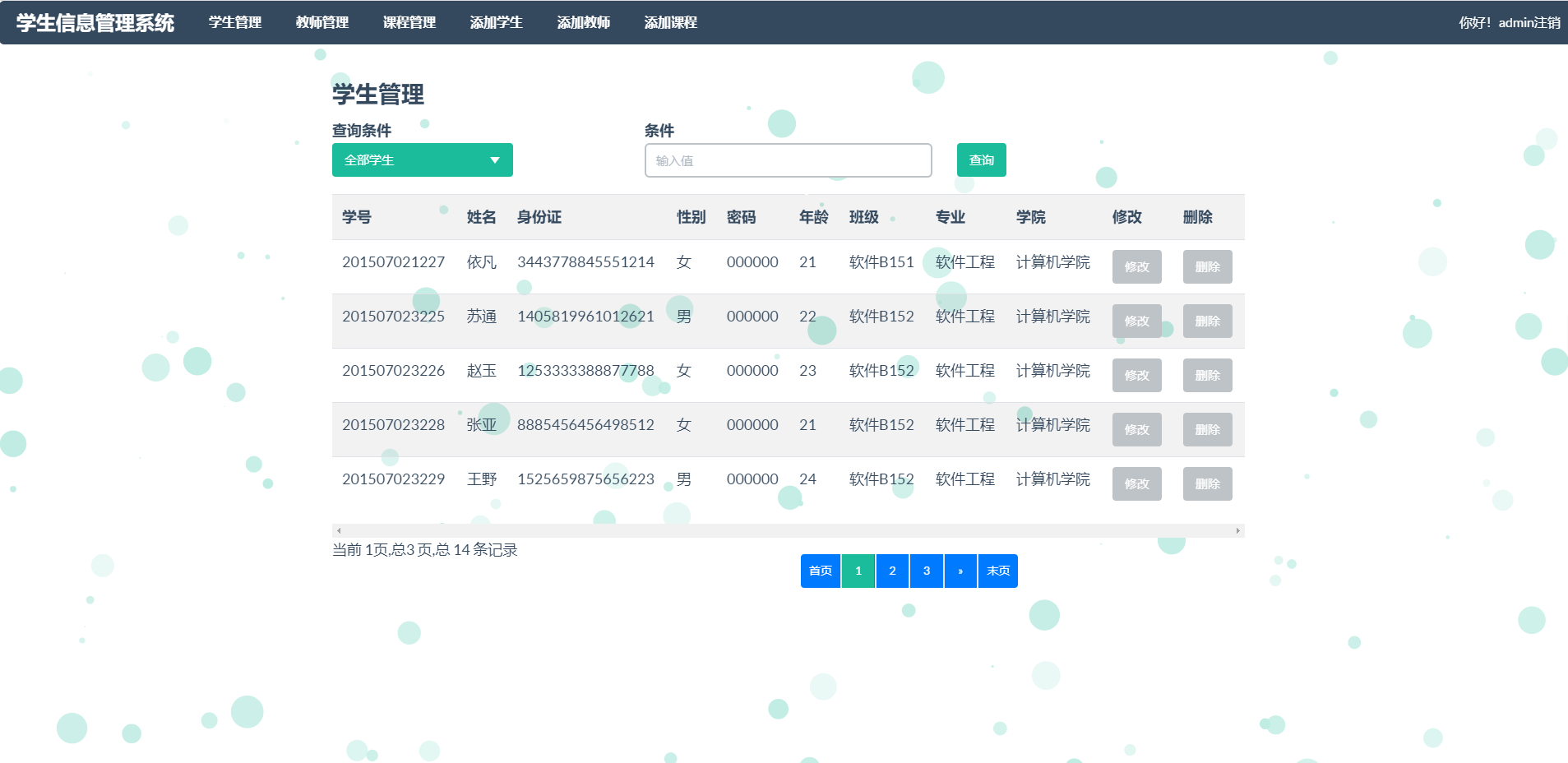The height and width of the screenshot is (763, 1568).
Task: Click the name 张亚
Action: pyautogui.click(x=482, y=424)
